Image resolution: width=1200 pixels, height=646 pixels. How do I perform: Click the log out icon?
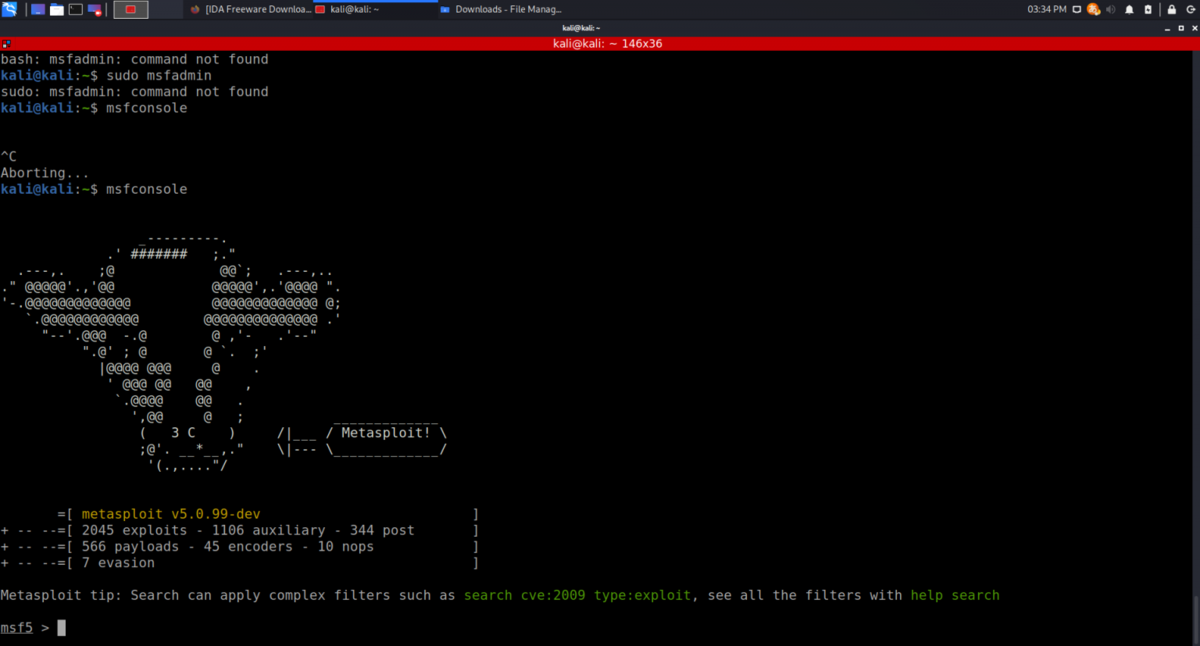click(1190, 10)
